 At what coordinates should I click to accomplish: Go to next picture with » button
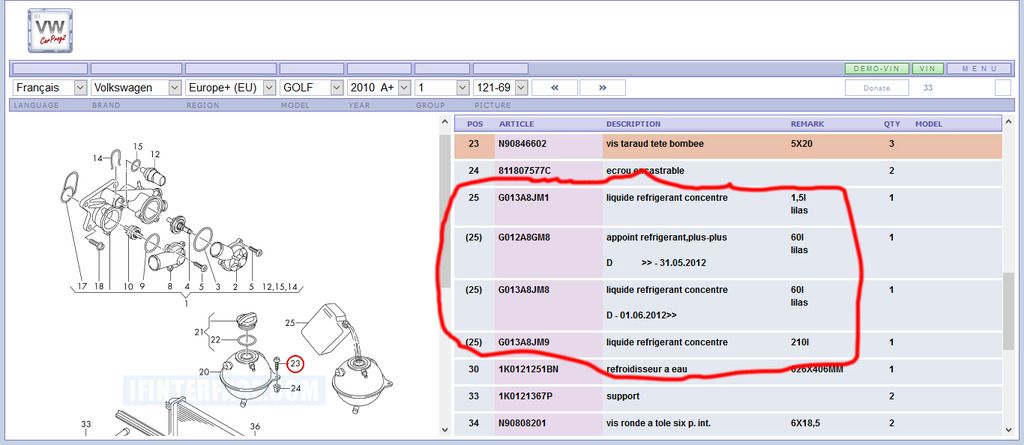(x=602, y=88)
